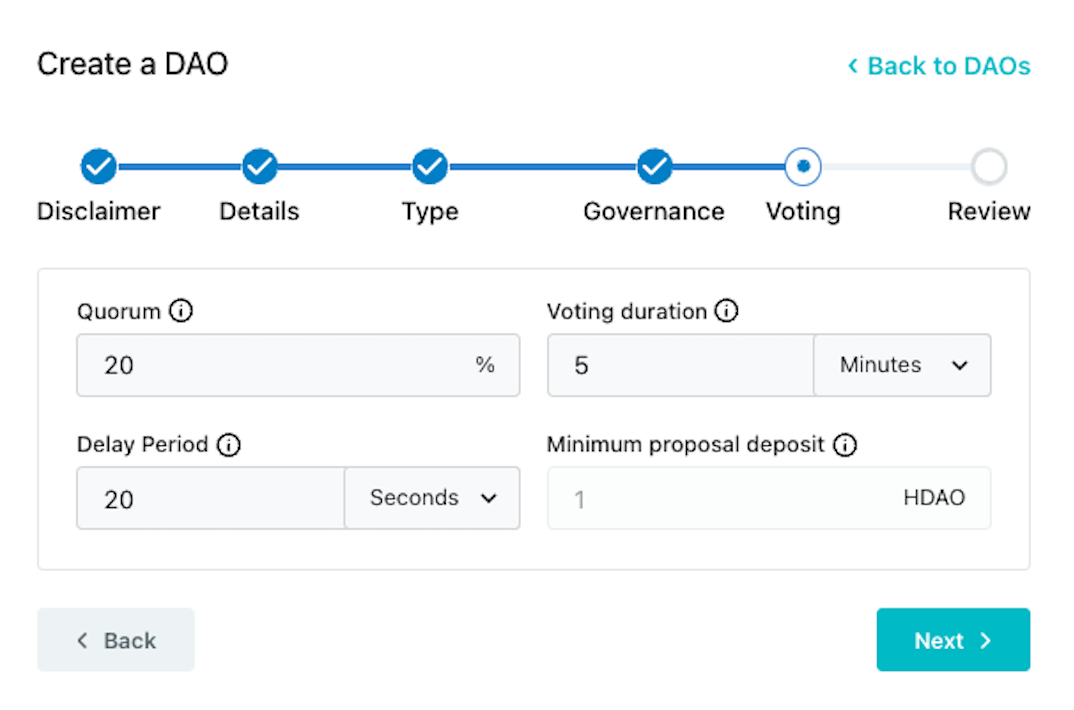Viewport: 1074px width, 710px height.
Task: Click the Delay Period info icon
Action: (x=229, y=445)
